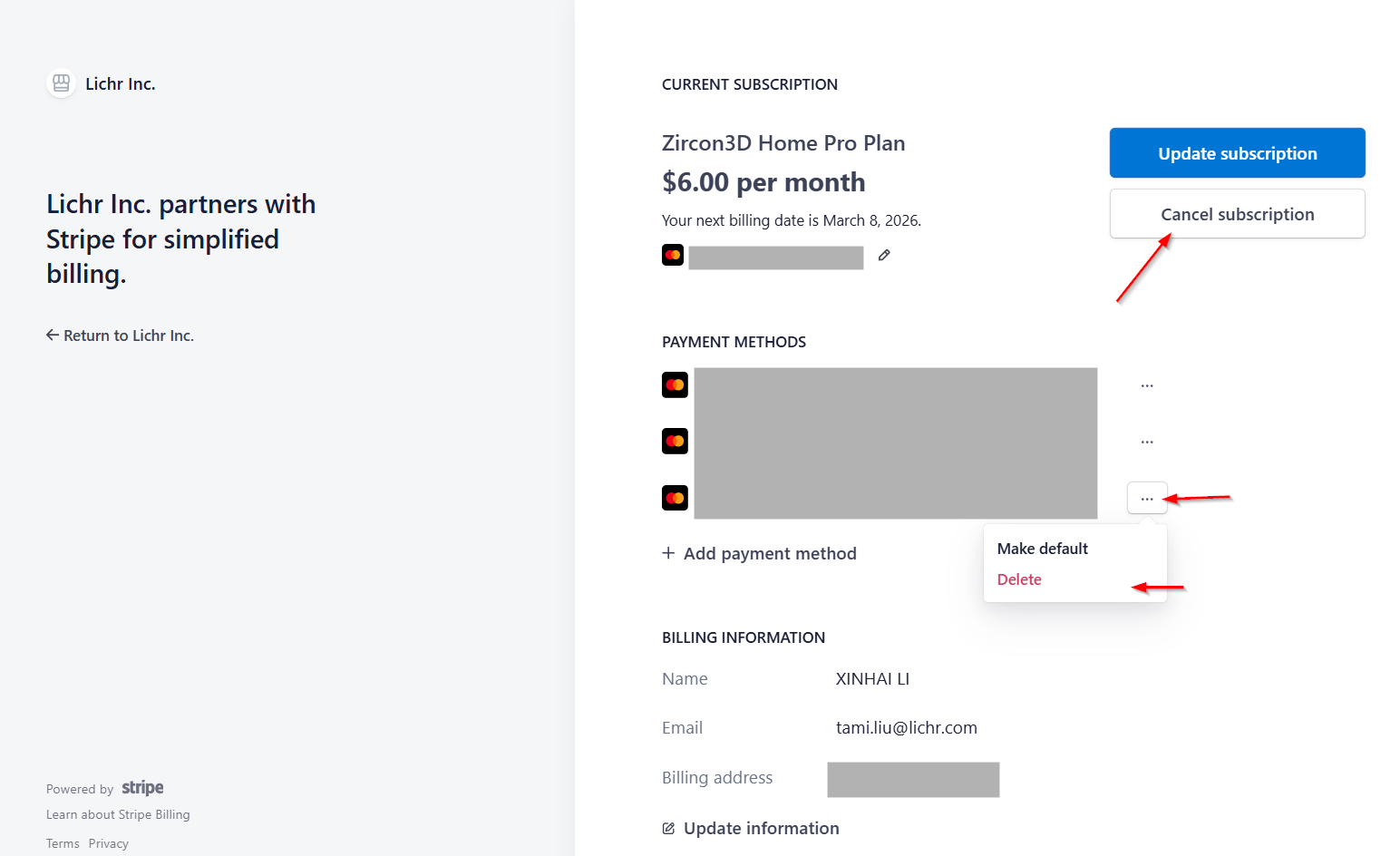1400x856 pixels.
Task: Choose Delete in the payment method menu
Action: (x=1019, y=579)
